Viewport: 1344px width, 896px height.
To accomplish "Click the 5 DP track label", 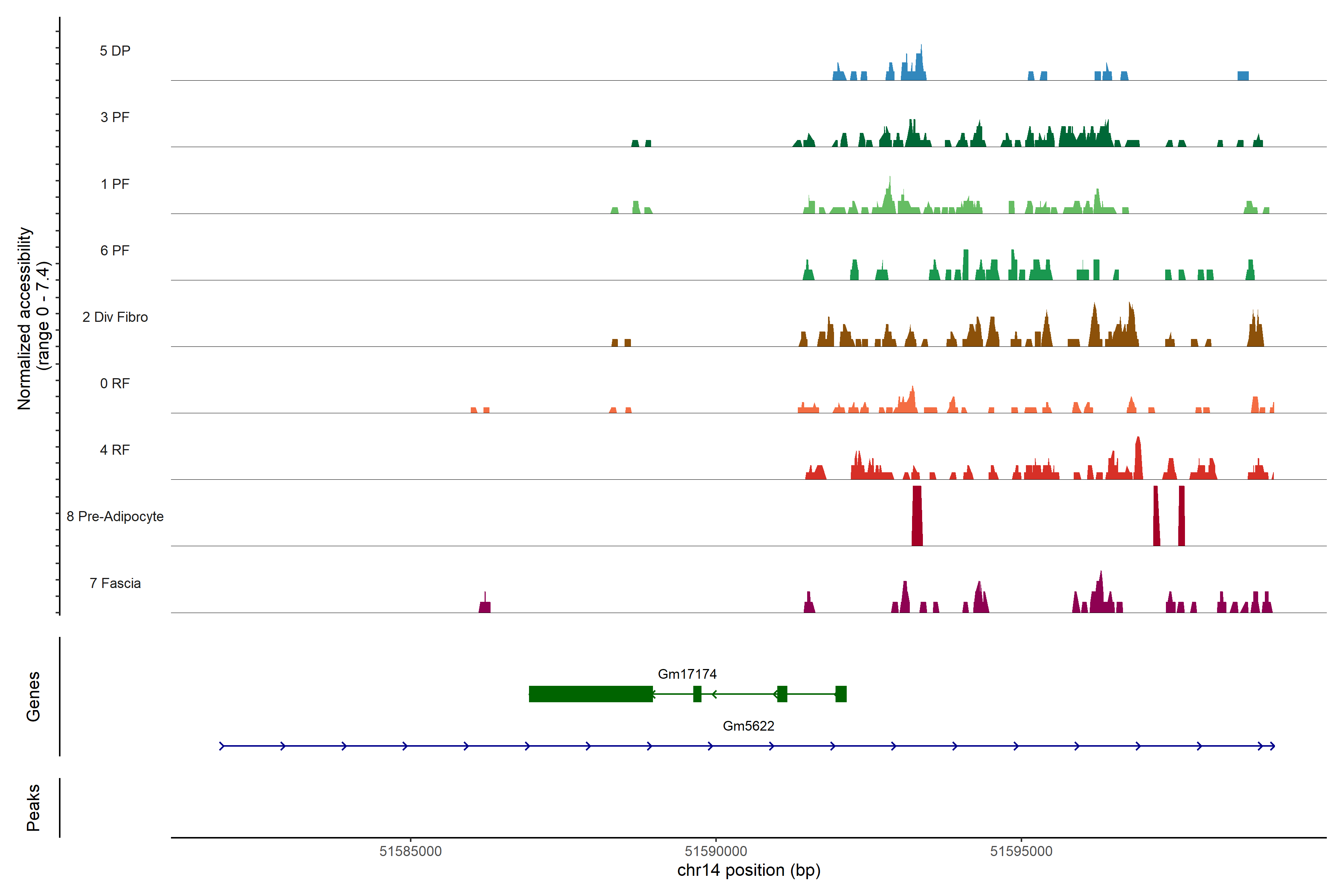I will (x=115, y=51).
